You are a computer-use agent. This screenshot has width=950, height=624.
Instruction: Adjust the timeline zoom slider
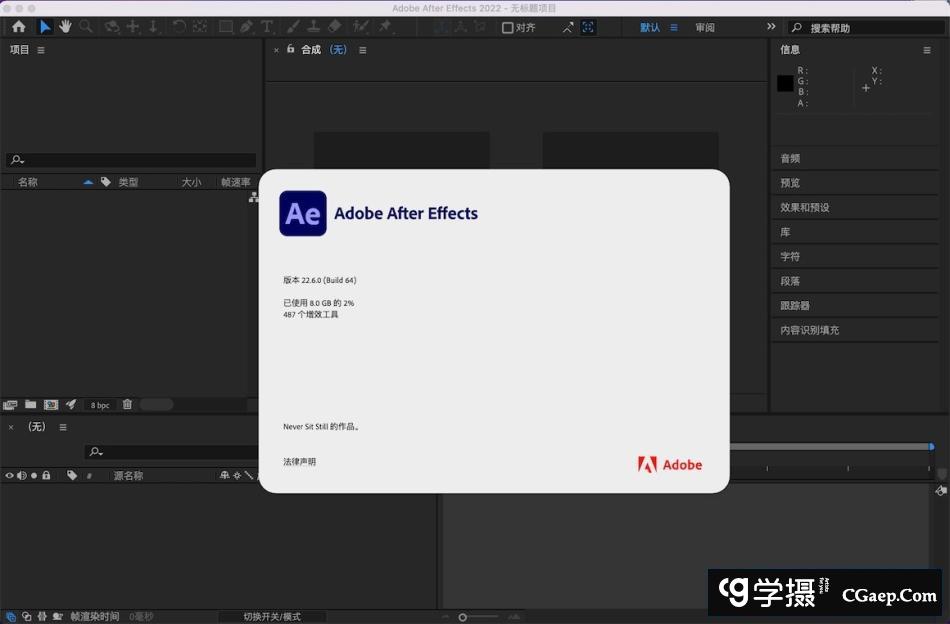463,617
